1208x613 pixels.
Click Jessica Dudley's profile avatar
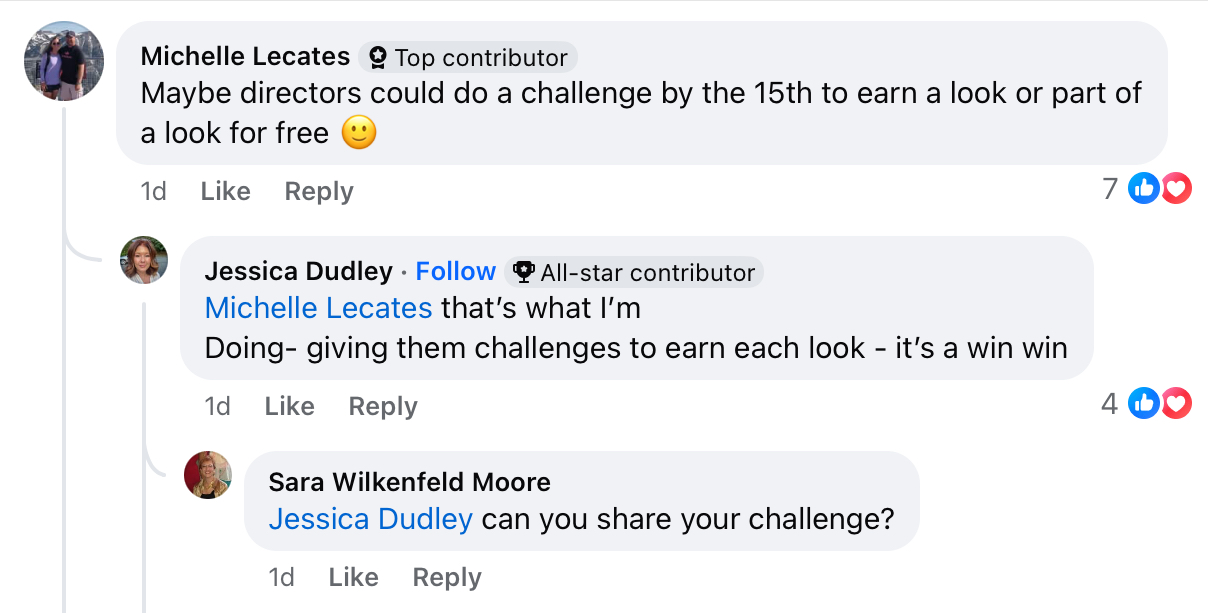point(144,260)
